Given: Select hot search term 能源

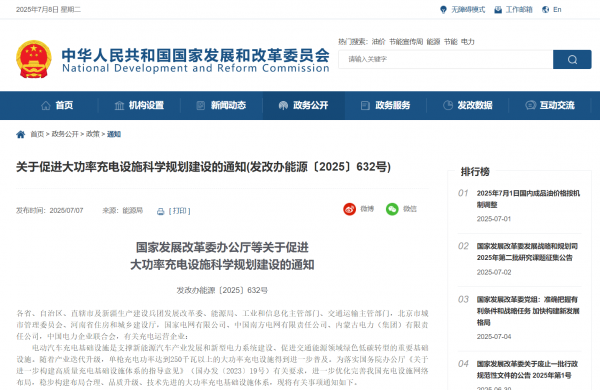Looking at the screenshot, I should (x=433, y=41).
